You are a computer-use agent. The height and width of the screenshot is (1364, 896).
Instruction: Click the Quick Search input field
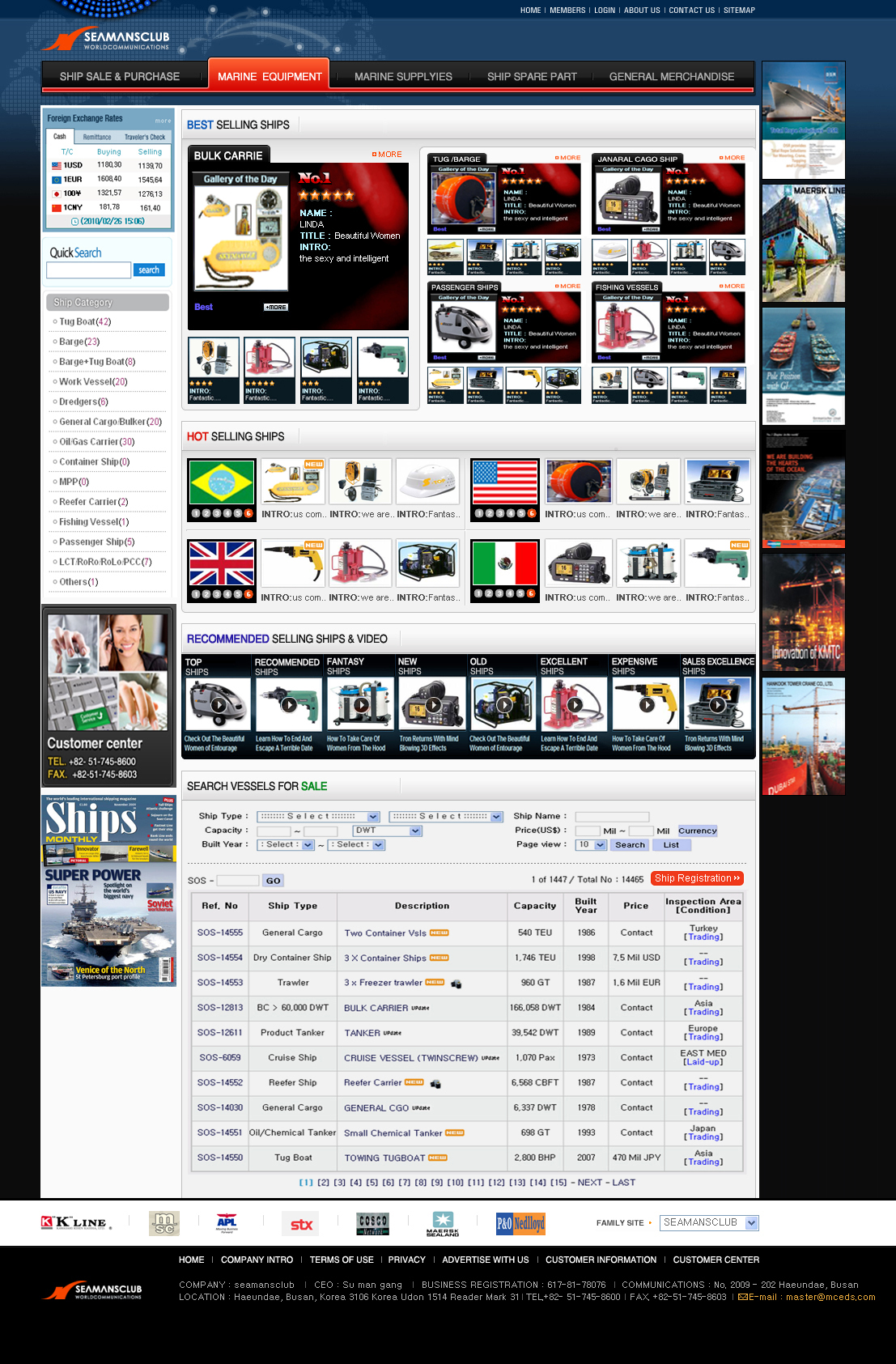tap(88, 270)
